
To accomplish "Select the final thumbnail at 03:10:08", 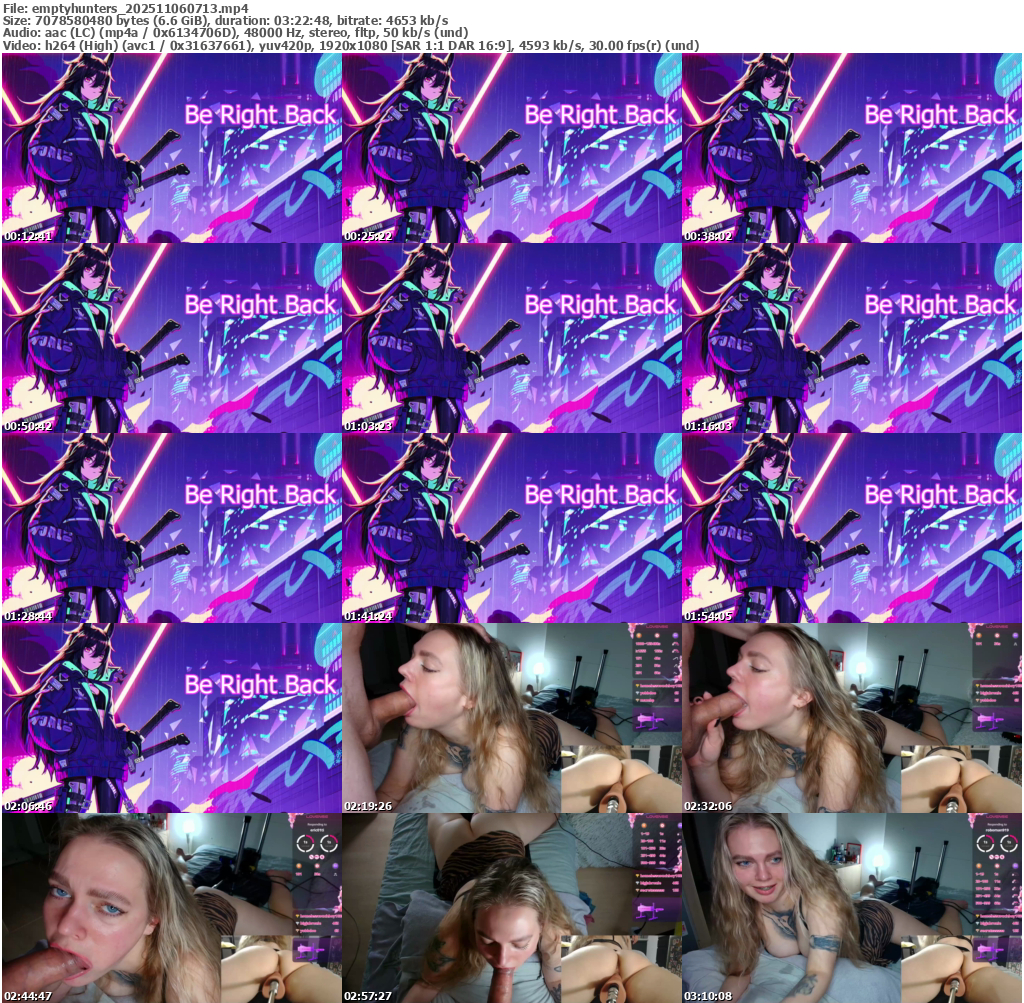I will 851,908.
